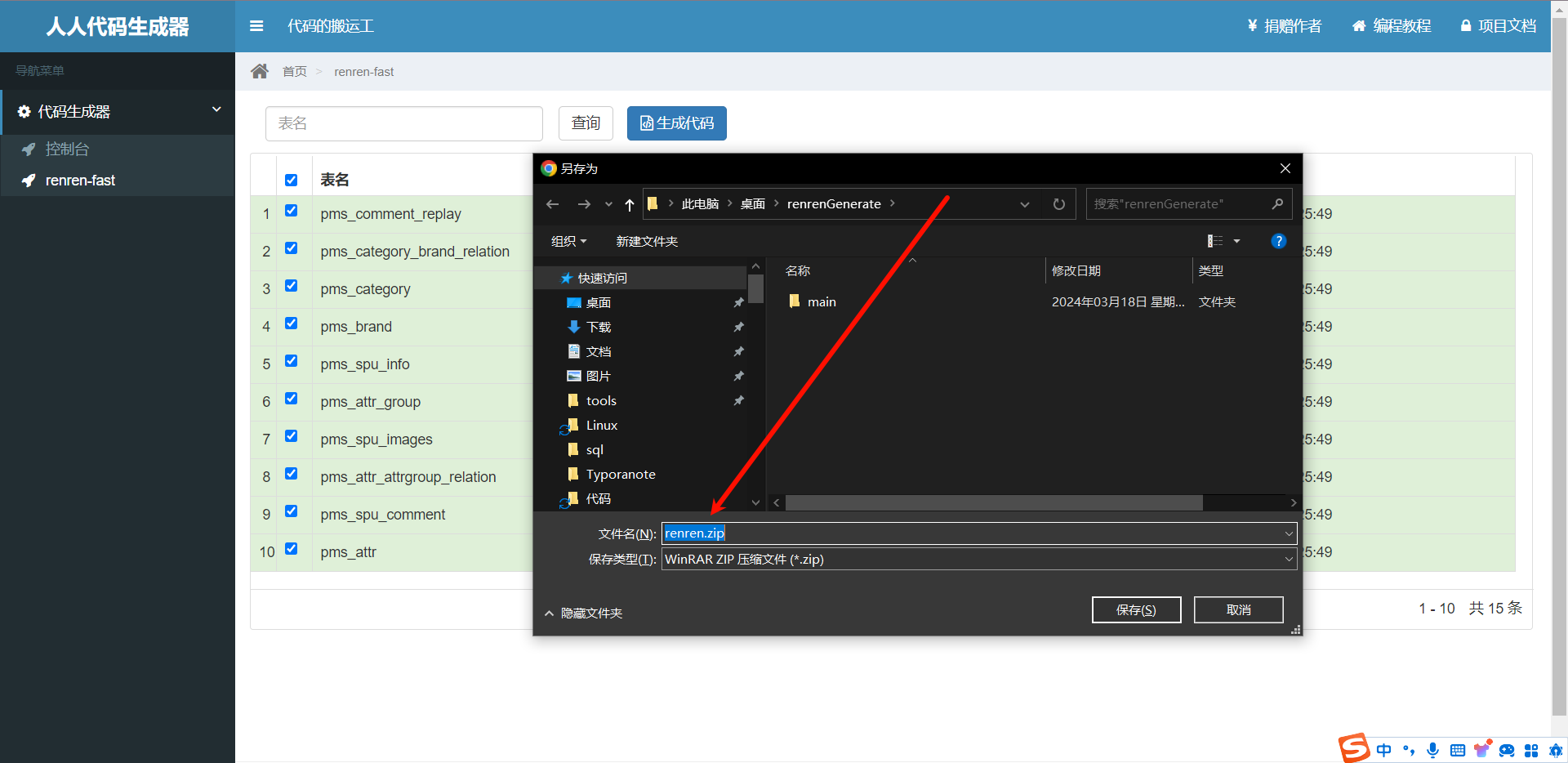Click 保存(S) to save the zip
This screenshot has height=763, width=1568.
(1137, 609)
